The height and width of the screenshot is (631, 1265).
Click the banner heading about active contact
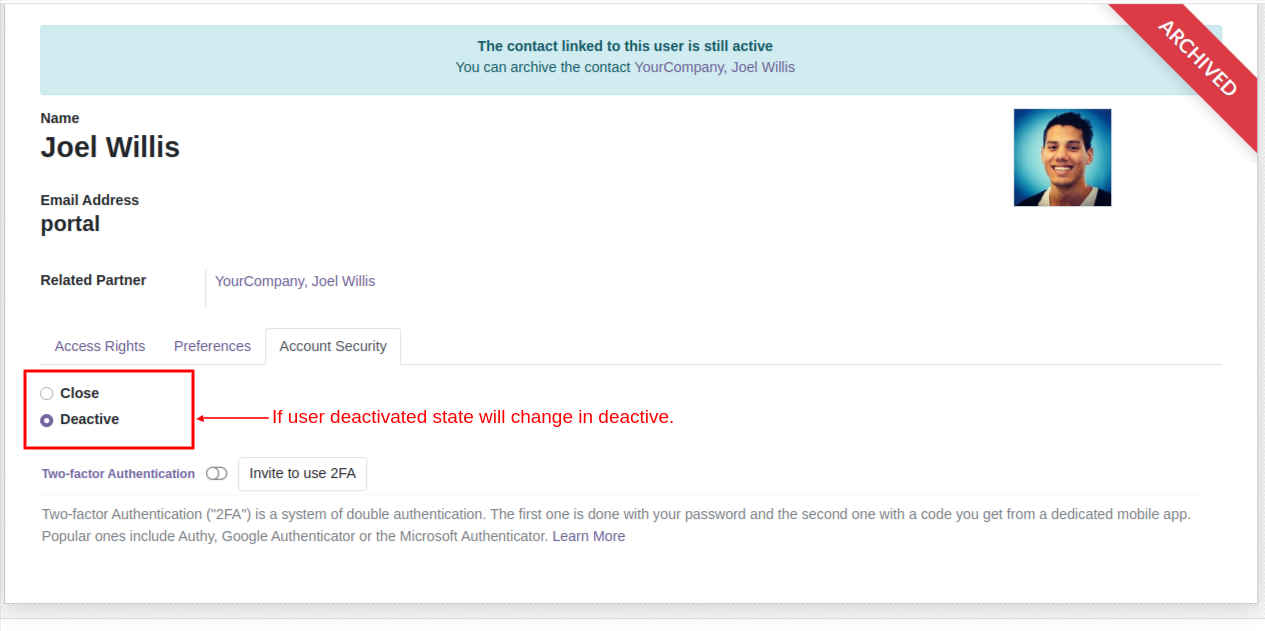pyautogui.click(x=625, y=46)
